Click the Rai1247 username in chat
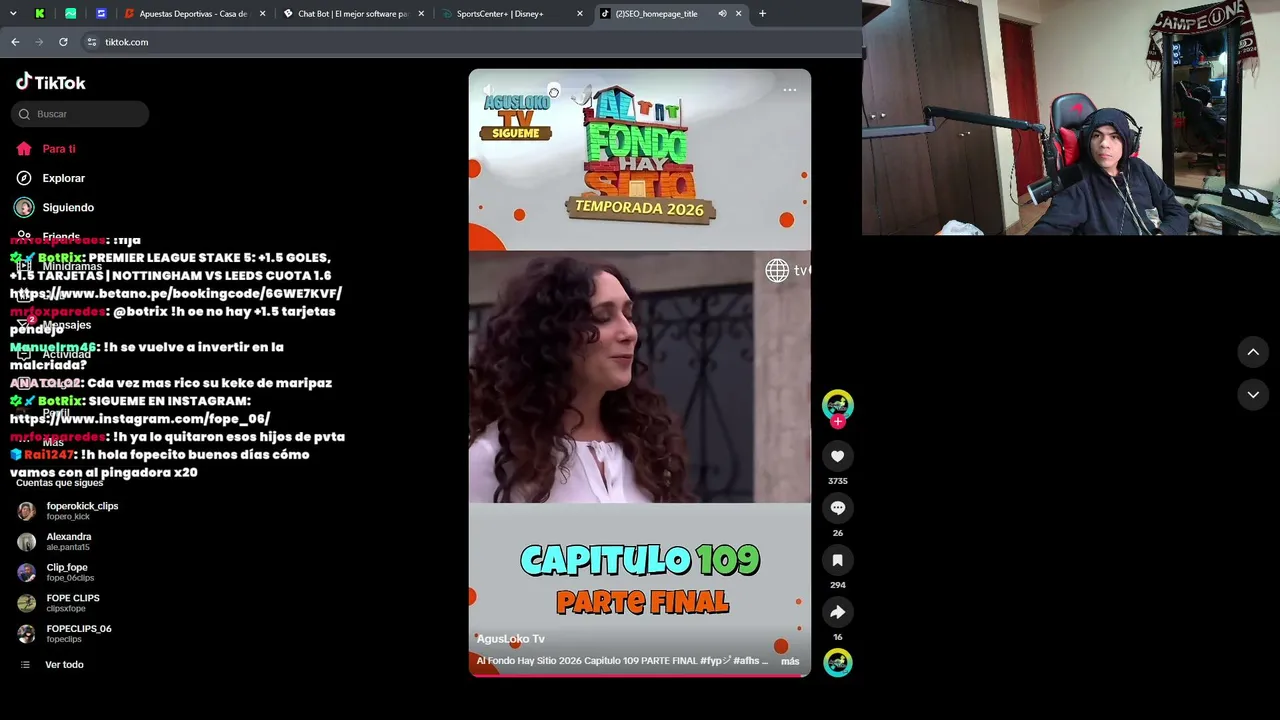The height and width of the screenshot is (720, 1280). point(49,455)
